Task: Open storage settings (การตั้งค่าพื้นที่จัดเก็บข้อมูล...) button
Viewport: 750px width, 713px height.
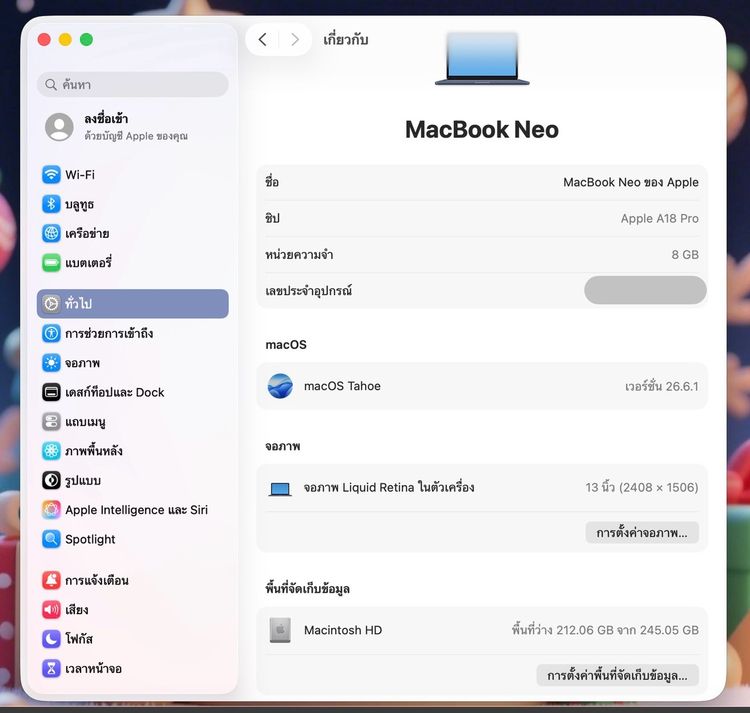Action: tap(618, 675)
